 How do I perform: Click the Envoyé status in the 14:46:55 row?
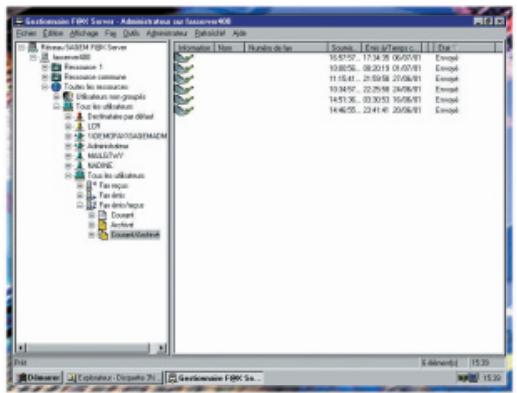tap(447, 110)
